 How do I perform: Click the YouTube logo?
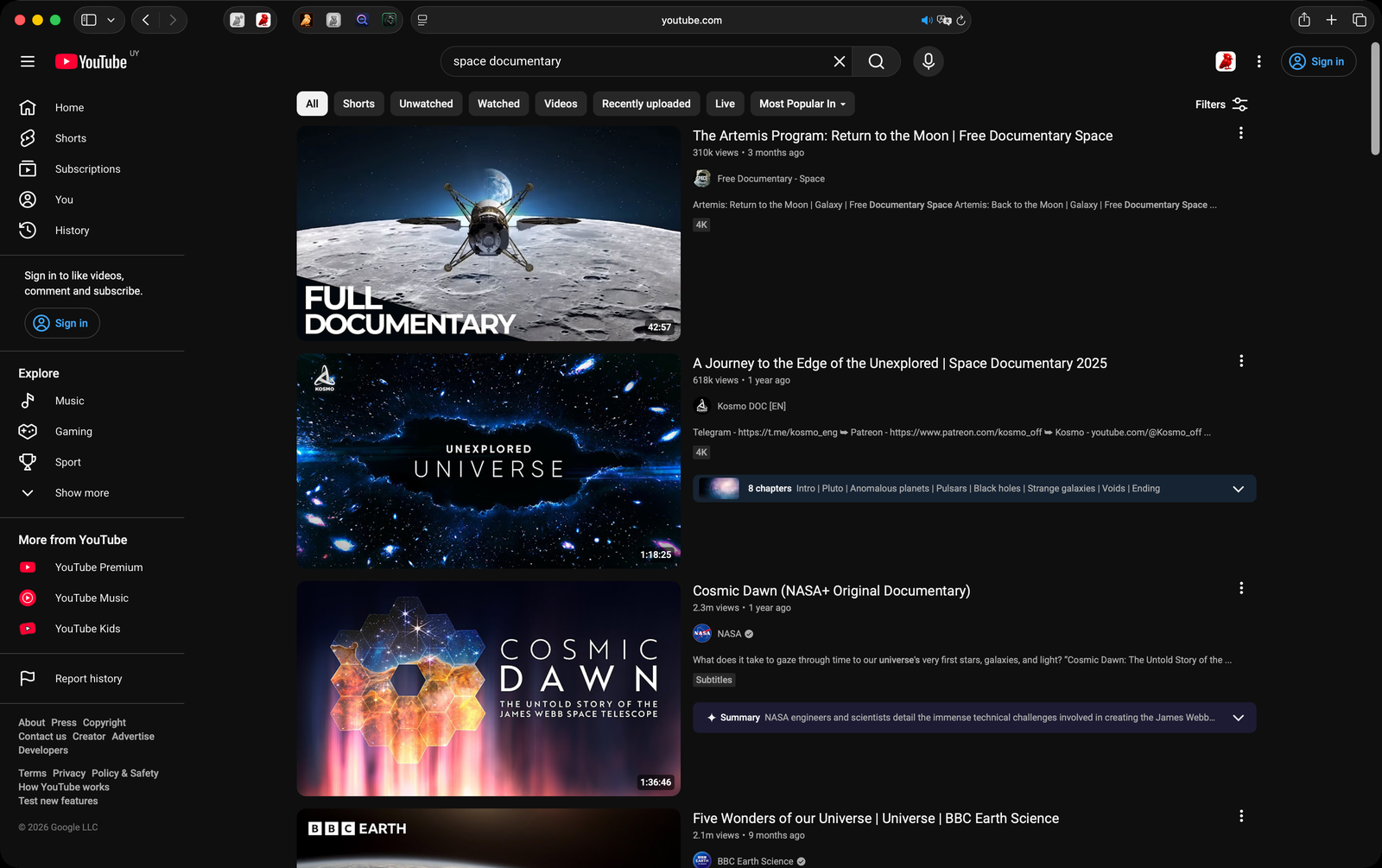tap(92, 61)
